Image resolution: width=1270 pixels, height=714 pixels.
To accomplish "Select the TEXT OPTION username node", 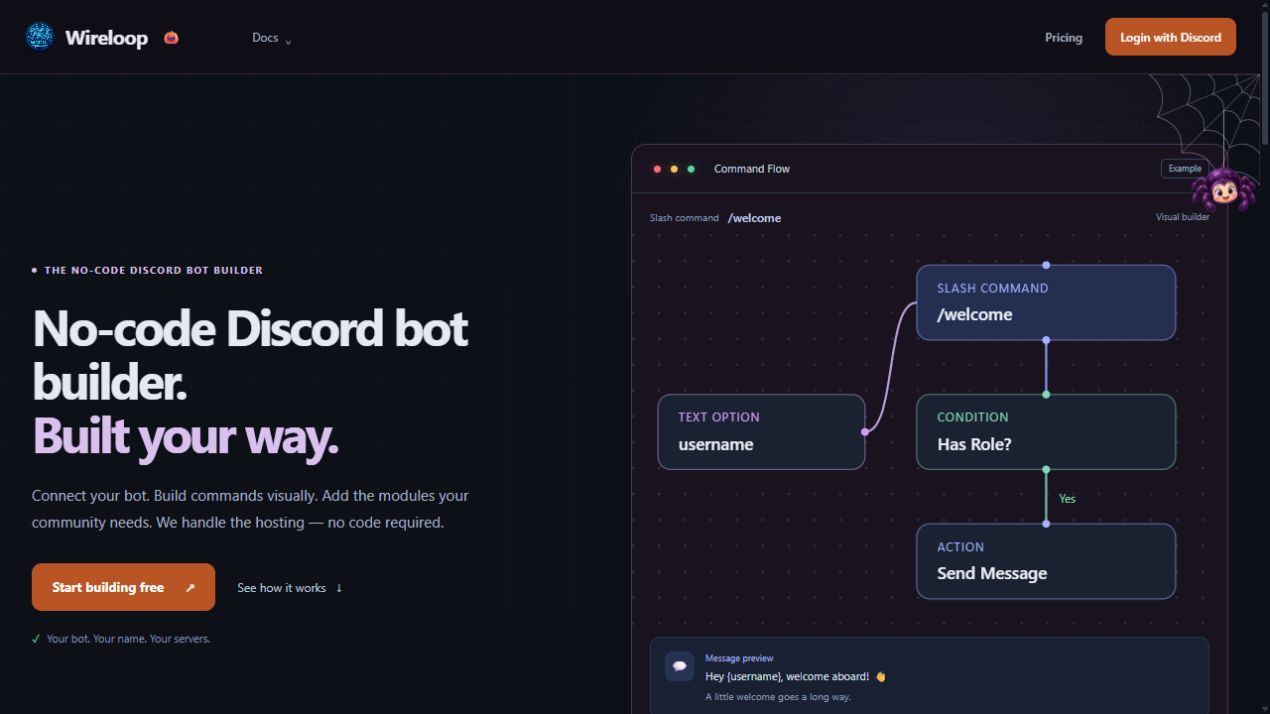I will click(x=761, y=431).
